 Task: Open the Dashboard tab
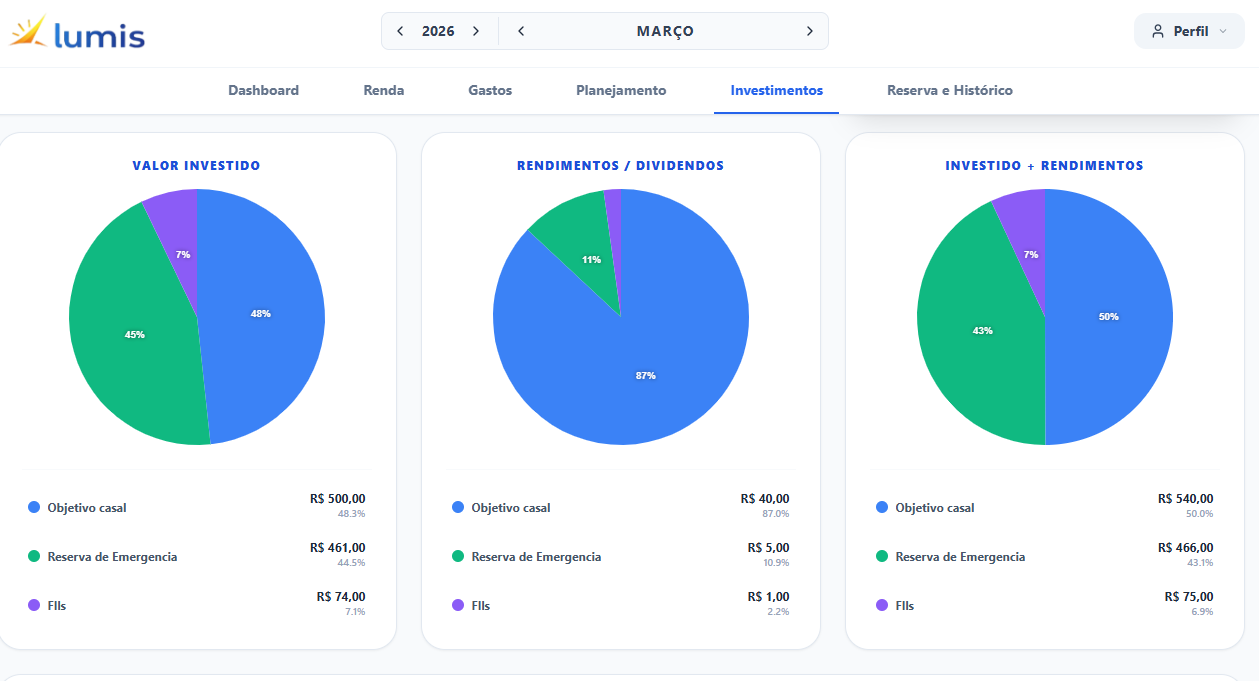point(263,90)
